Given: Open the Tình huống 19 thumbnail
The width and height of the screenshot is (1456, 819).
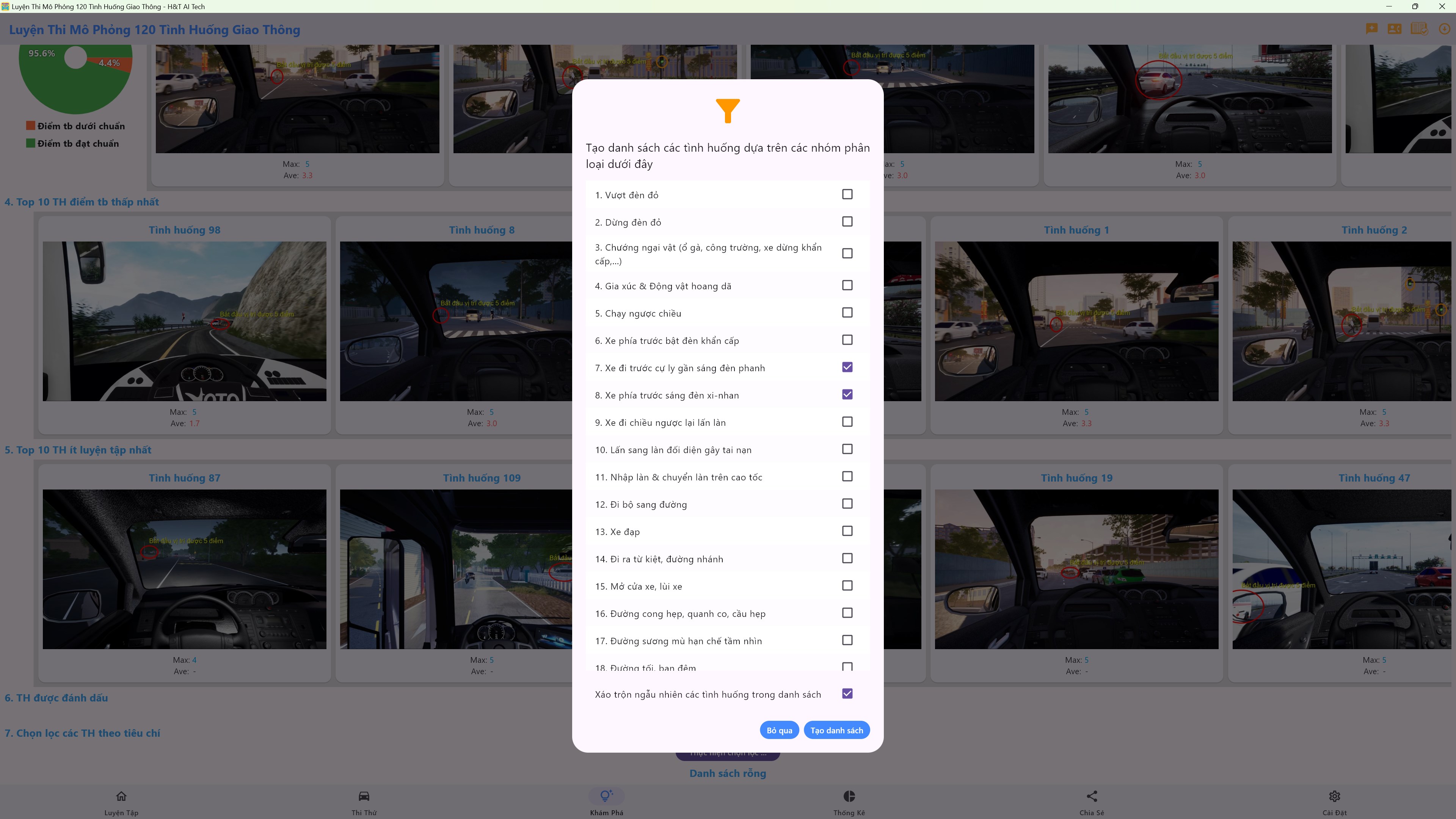Looking at the screenshot, I should click(x=1077, y=569).
